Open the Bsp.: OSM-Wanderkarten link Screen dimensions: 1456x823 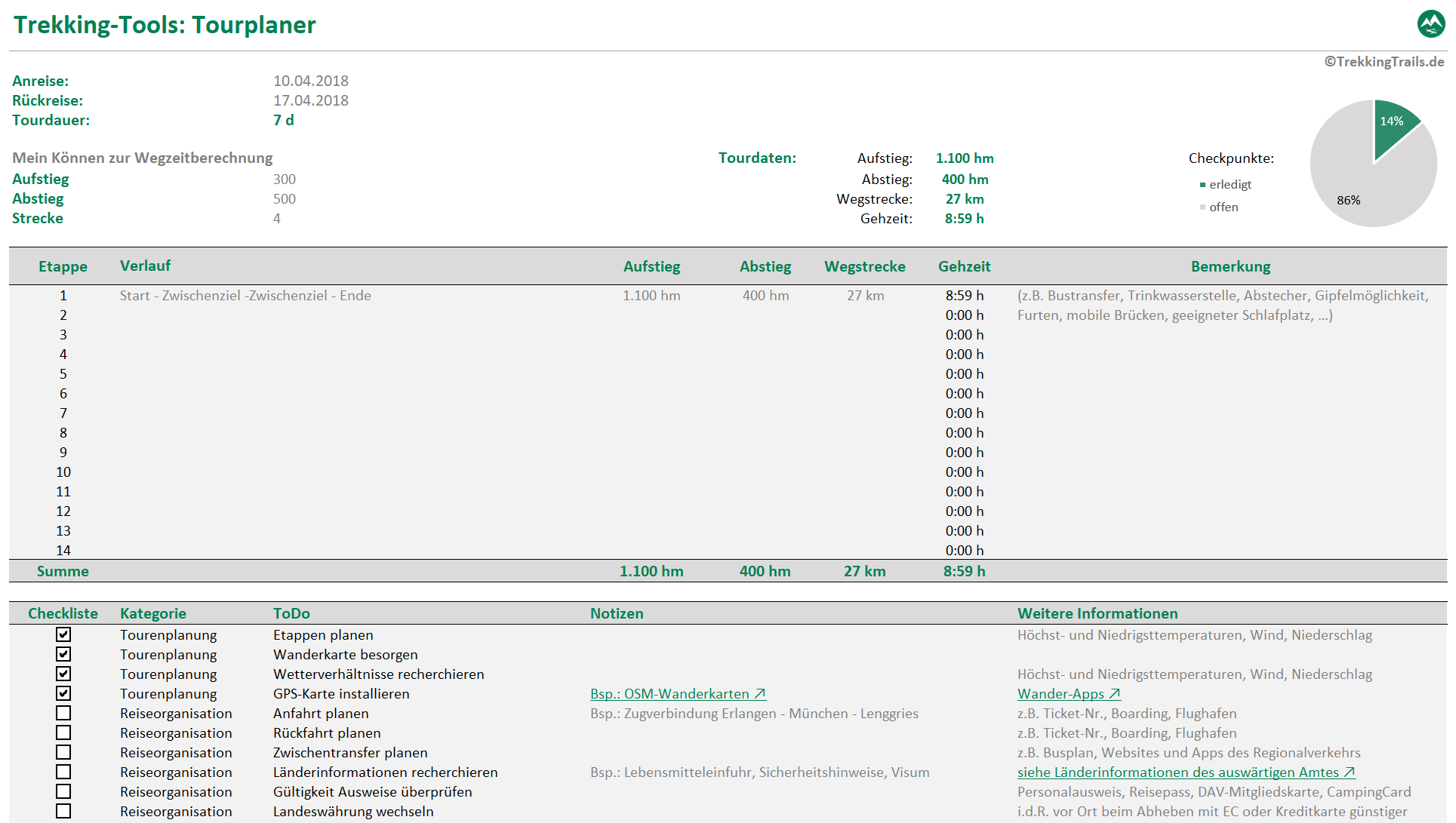click(x=677, y=694)
